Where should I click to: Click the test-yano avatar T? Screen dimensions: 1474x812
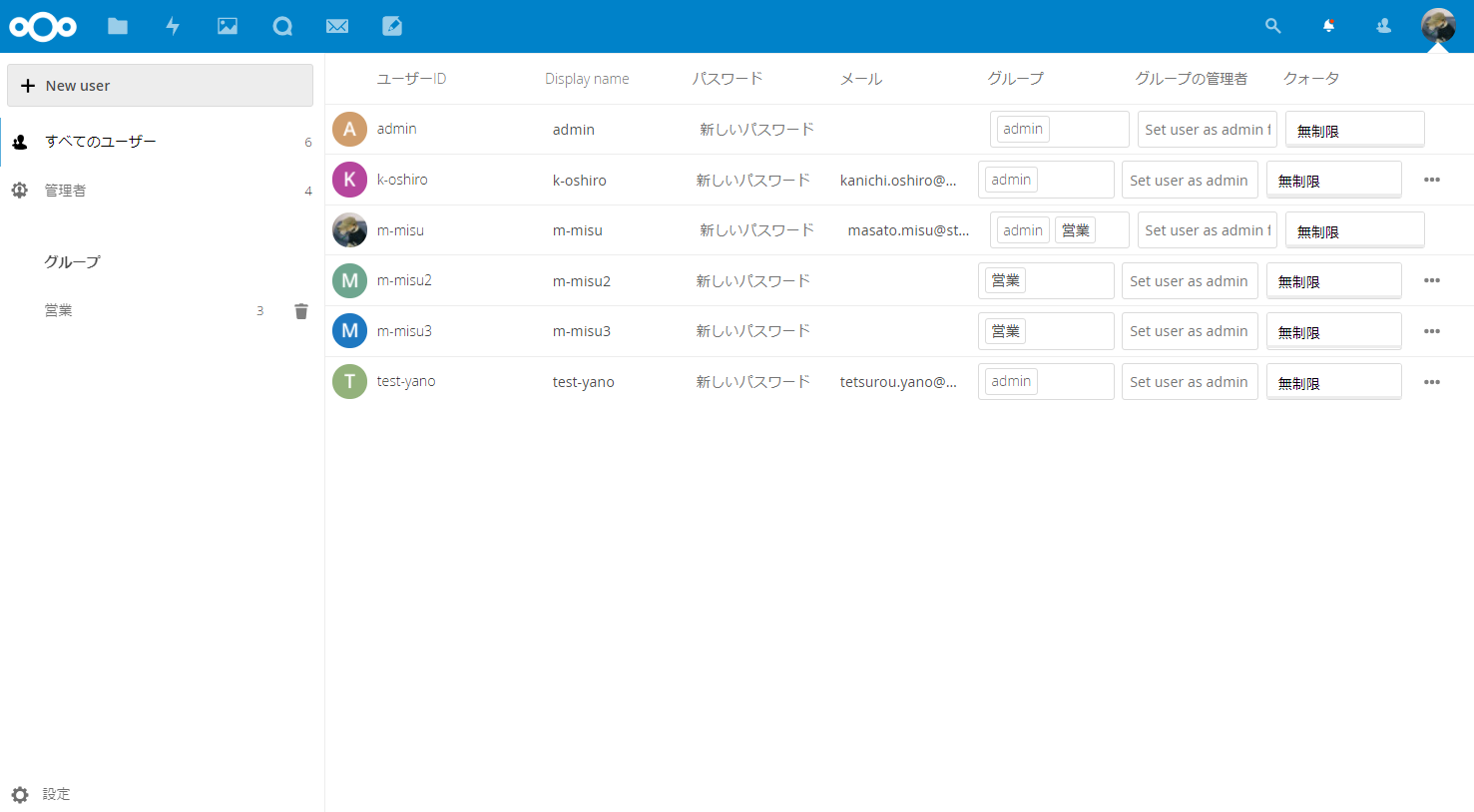click(349, 381)
